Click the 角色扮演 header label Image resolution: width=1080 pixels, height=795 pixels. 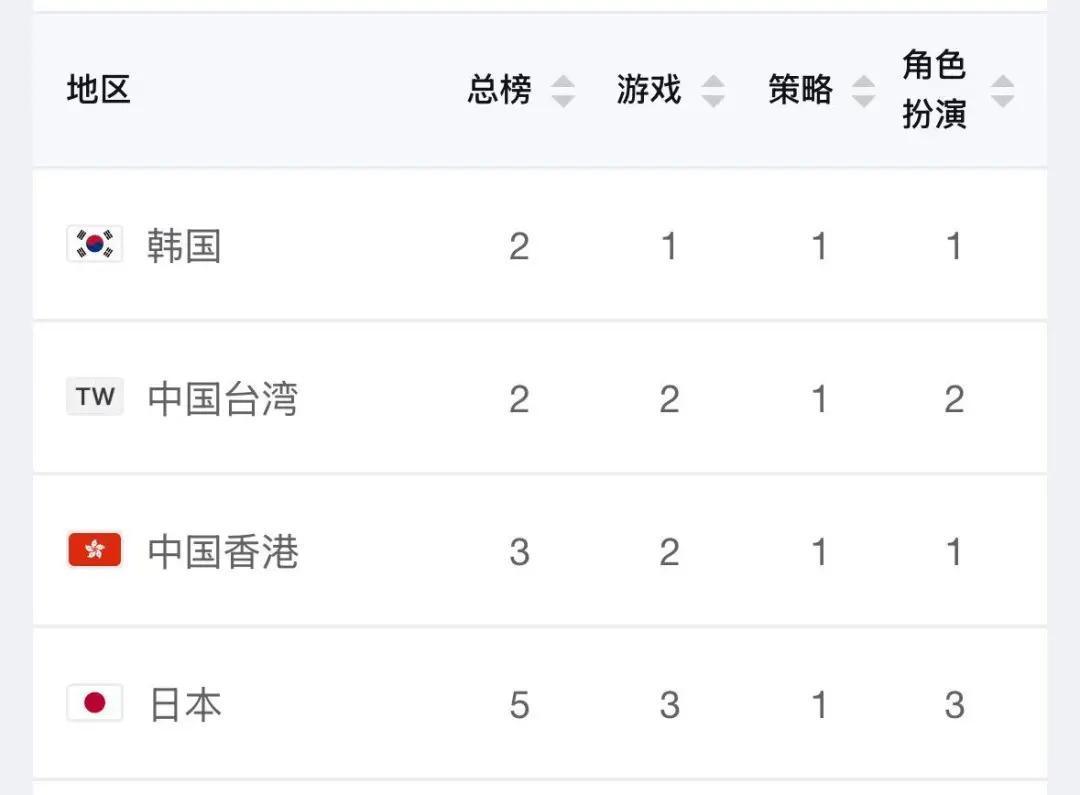point(935,90)
